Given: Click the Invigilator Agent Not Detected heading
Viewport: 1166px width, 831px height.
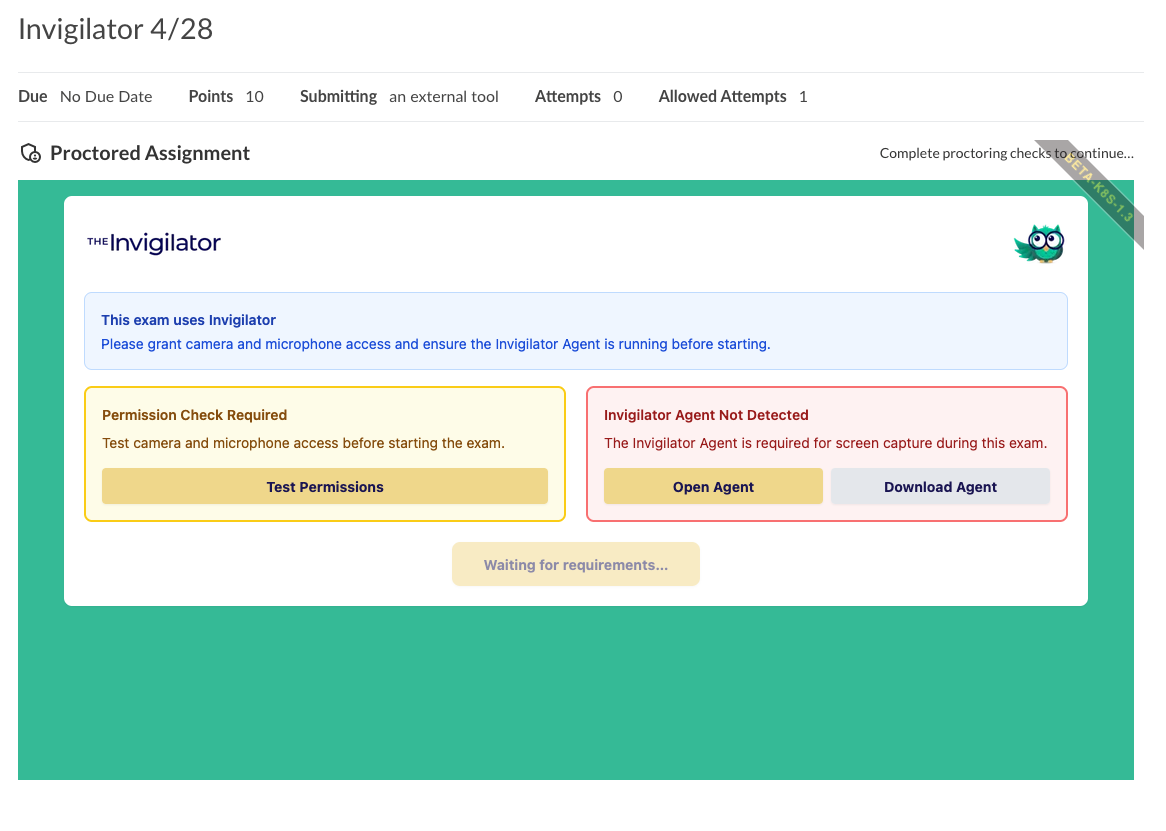Looking at the screenshot, I should click(x=706, y=415).
